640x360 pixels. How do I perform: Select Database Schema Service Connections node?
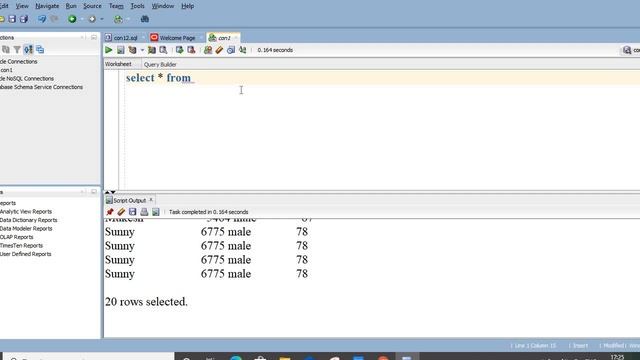41,87
